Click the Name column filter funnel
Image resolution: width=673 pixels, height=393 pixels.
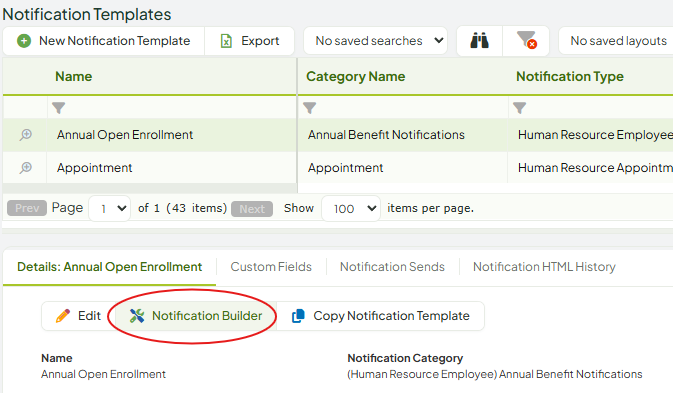point(59,108)
